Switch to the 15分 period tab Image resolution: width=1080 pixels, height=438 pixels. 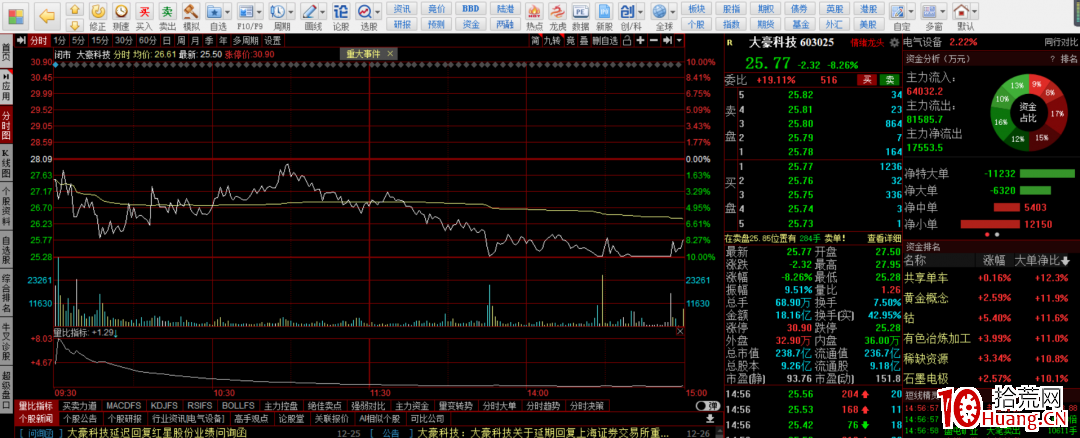pos(101,41)
